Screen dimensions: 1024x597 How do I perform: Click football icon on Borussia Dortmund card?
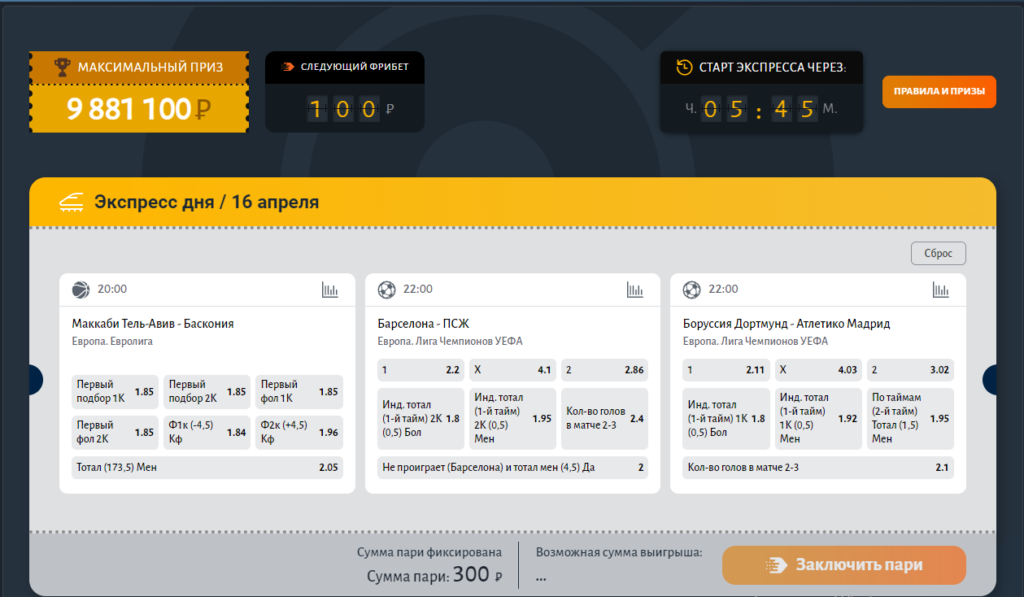click(692, 289)
